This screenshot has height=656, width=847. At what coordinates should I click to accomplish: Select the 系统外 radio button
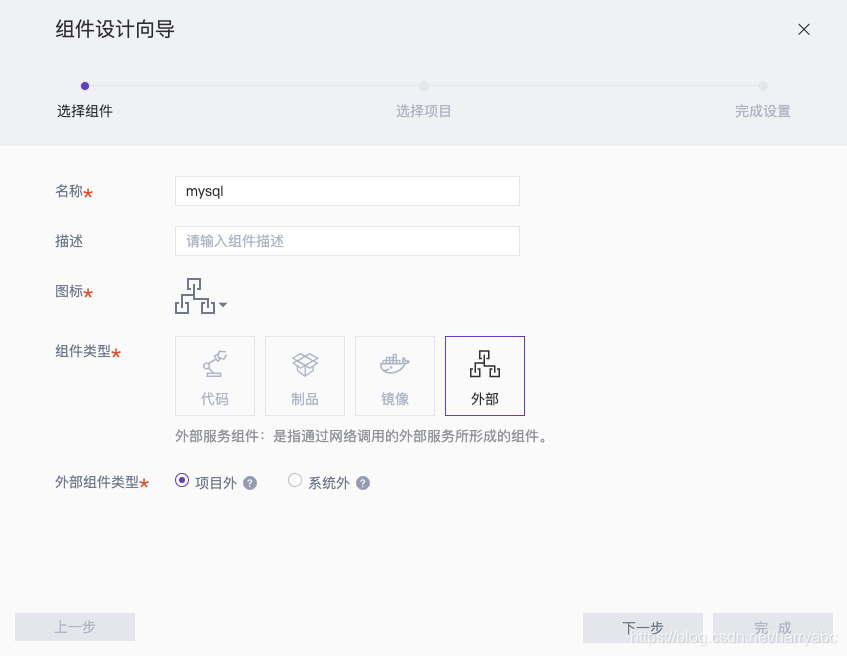point(295,481)
